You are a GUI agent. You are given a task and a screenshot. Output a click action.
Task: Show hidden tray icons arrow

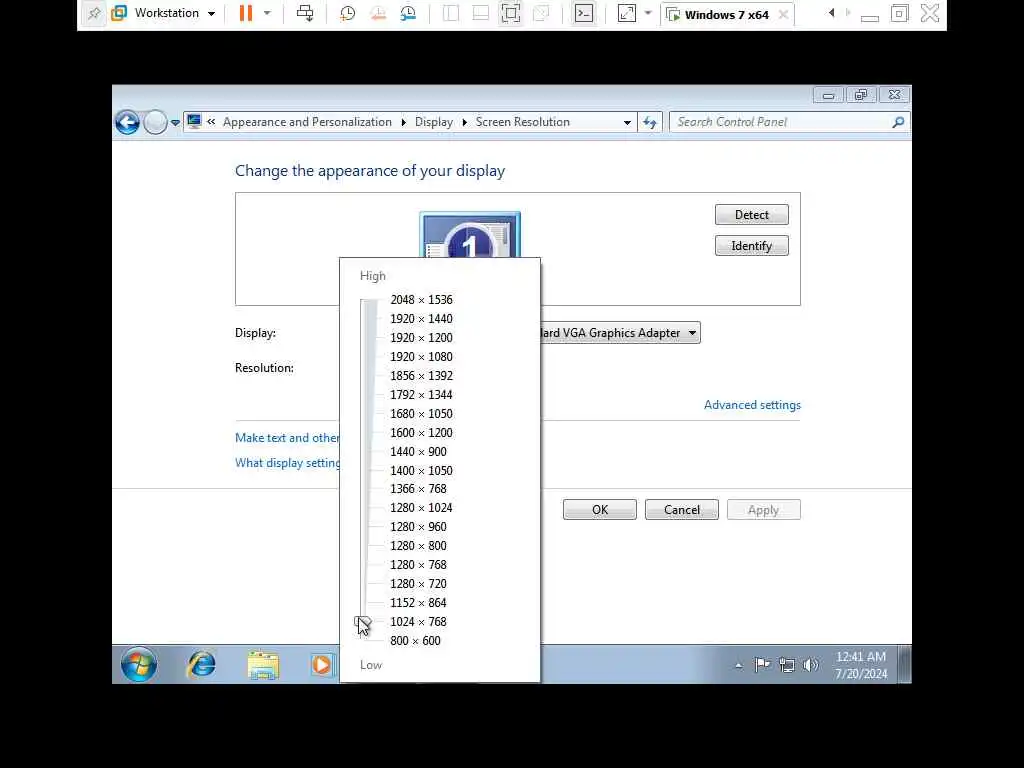click(x=739, y=665)
